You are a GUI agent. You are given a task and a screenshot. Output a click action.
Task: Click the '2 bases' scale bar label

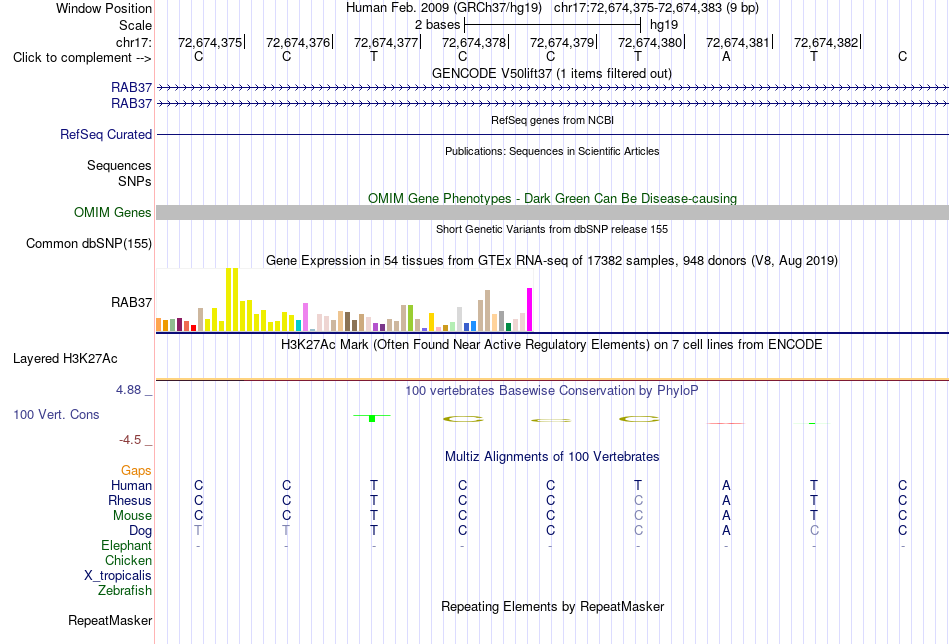tap(437, 25)
